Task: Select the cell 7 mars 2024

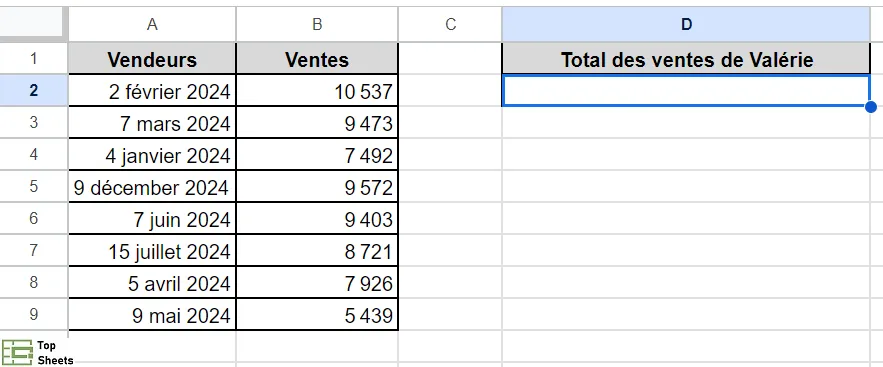Action: (x=152, y=122)
